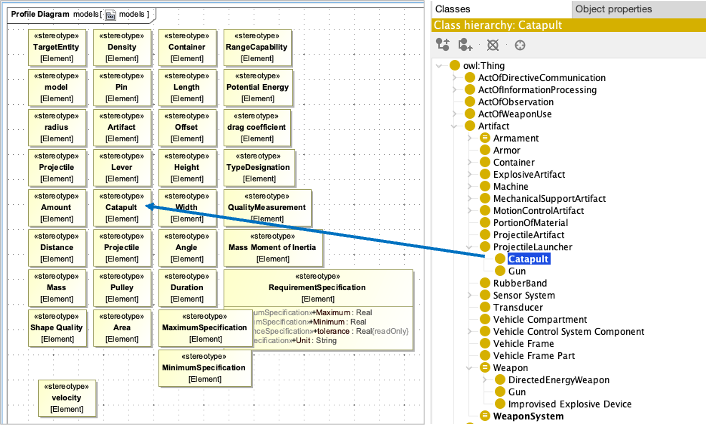
Task: Expand the Sensor System node
Action: click(x=470, y=296)
